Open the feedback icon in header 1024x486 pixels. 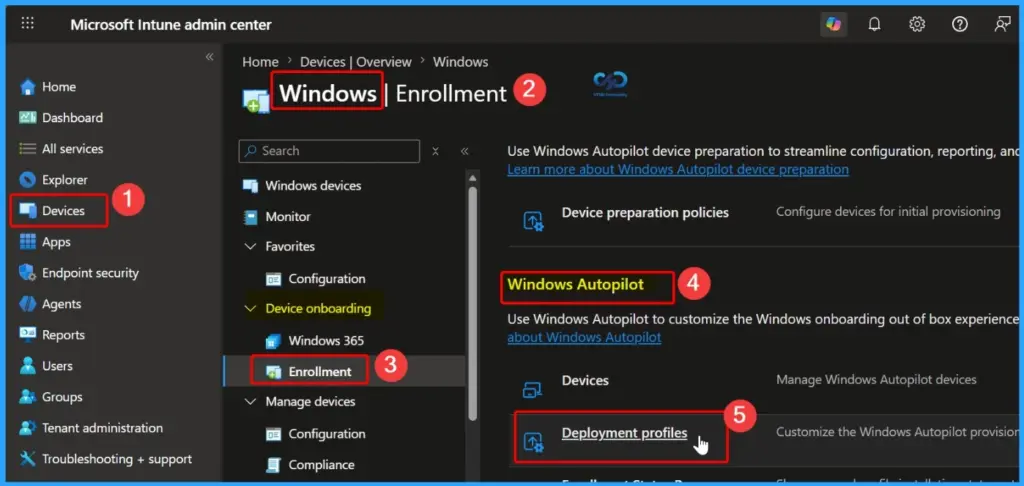pos(1002,24)
